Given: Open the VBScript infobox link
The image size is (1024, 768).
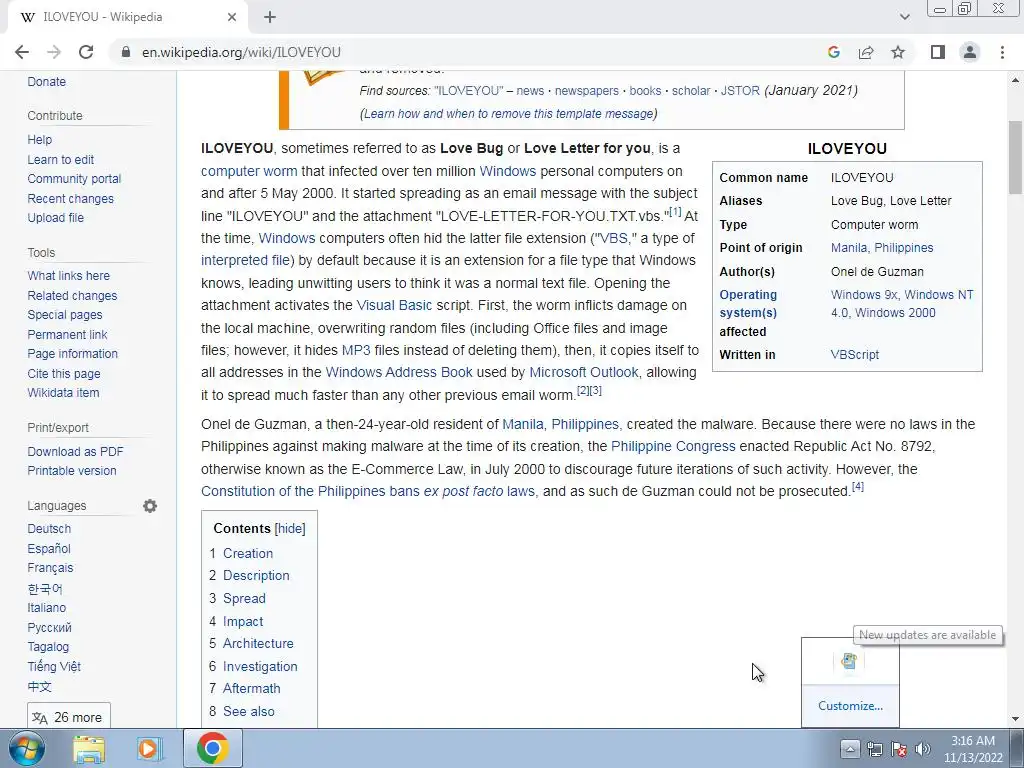Looking at the screenshot, I should click(855, 355).
